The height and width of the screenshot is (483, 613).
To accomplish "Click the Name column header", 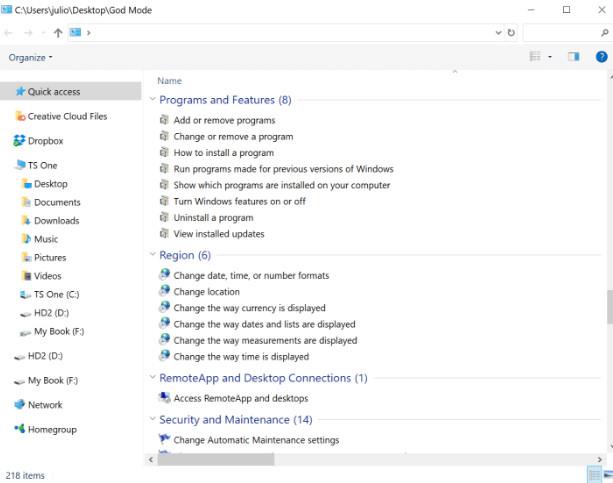I will coord(169,81).
